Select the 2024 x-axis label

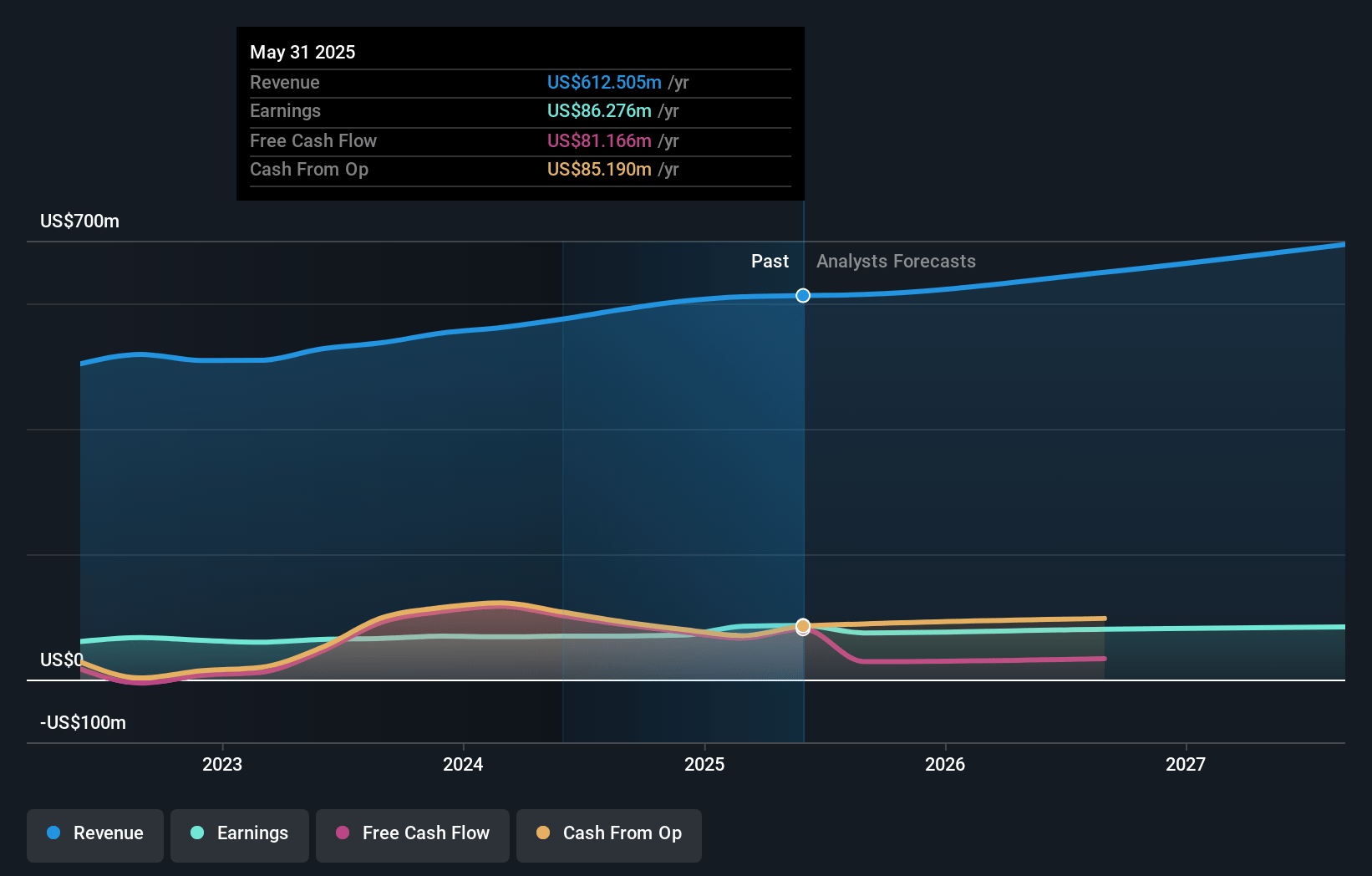(463, 764)
